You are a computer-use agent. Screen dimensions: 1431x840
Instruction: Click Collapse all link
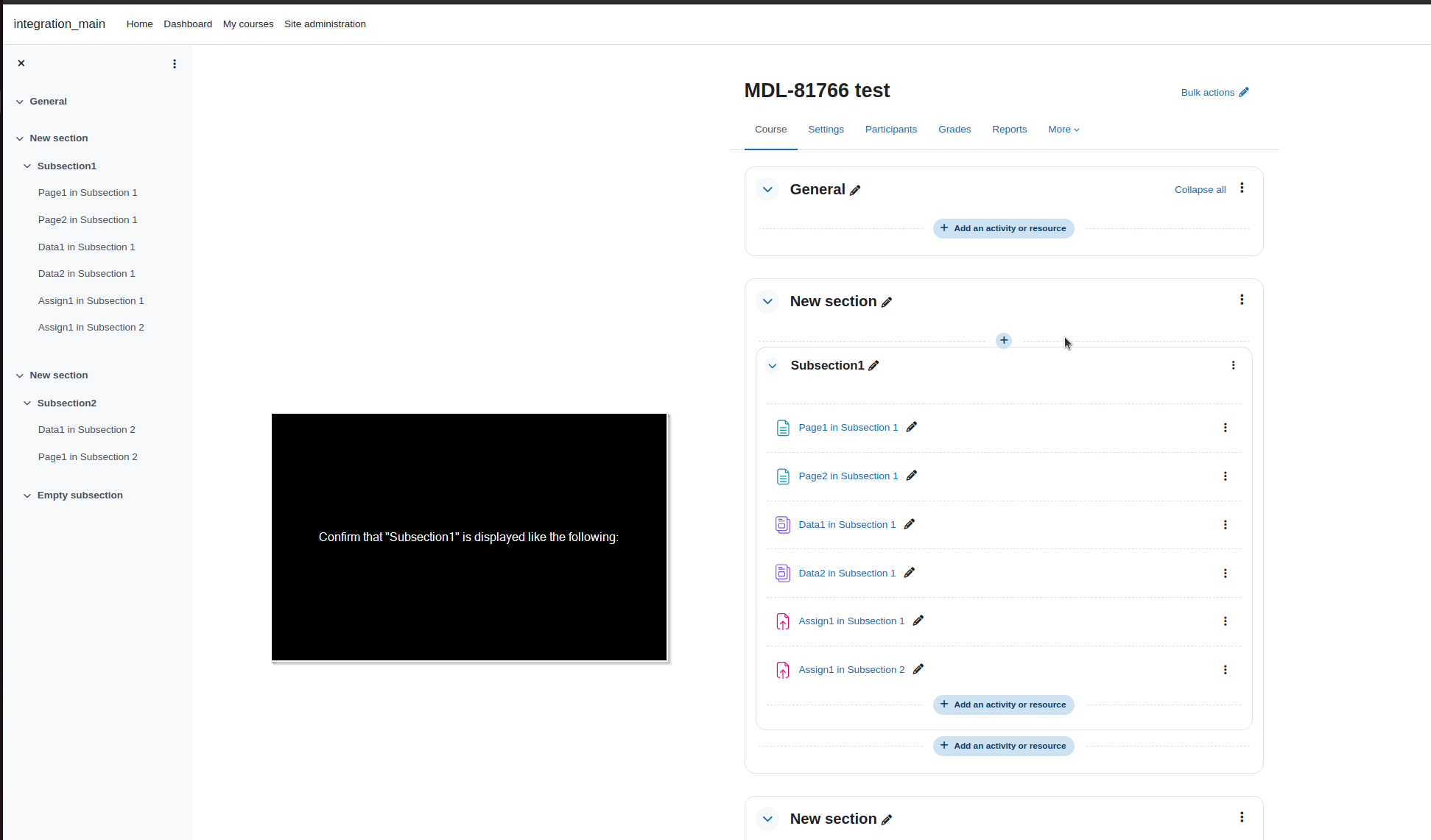1200,190
